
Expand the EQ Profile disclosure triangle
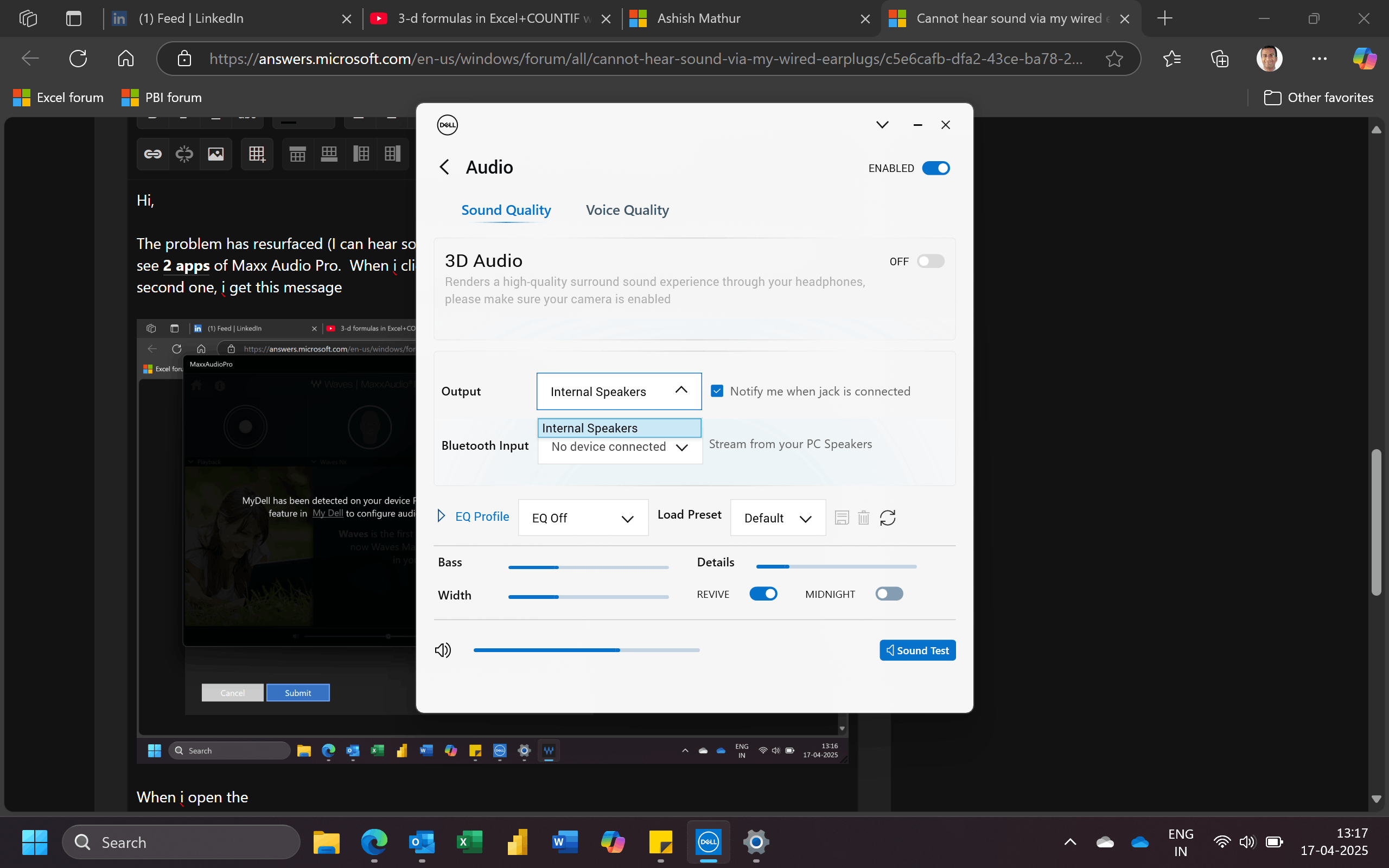441,516
